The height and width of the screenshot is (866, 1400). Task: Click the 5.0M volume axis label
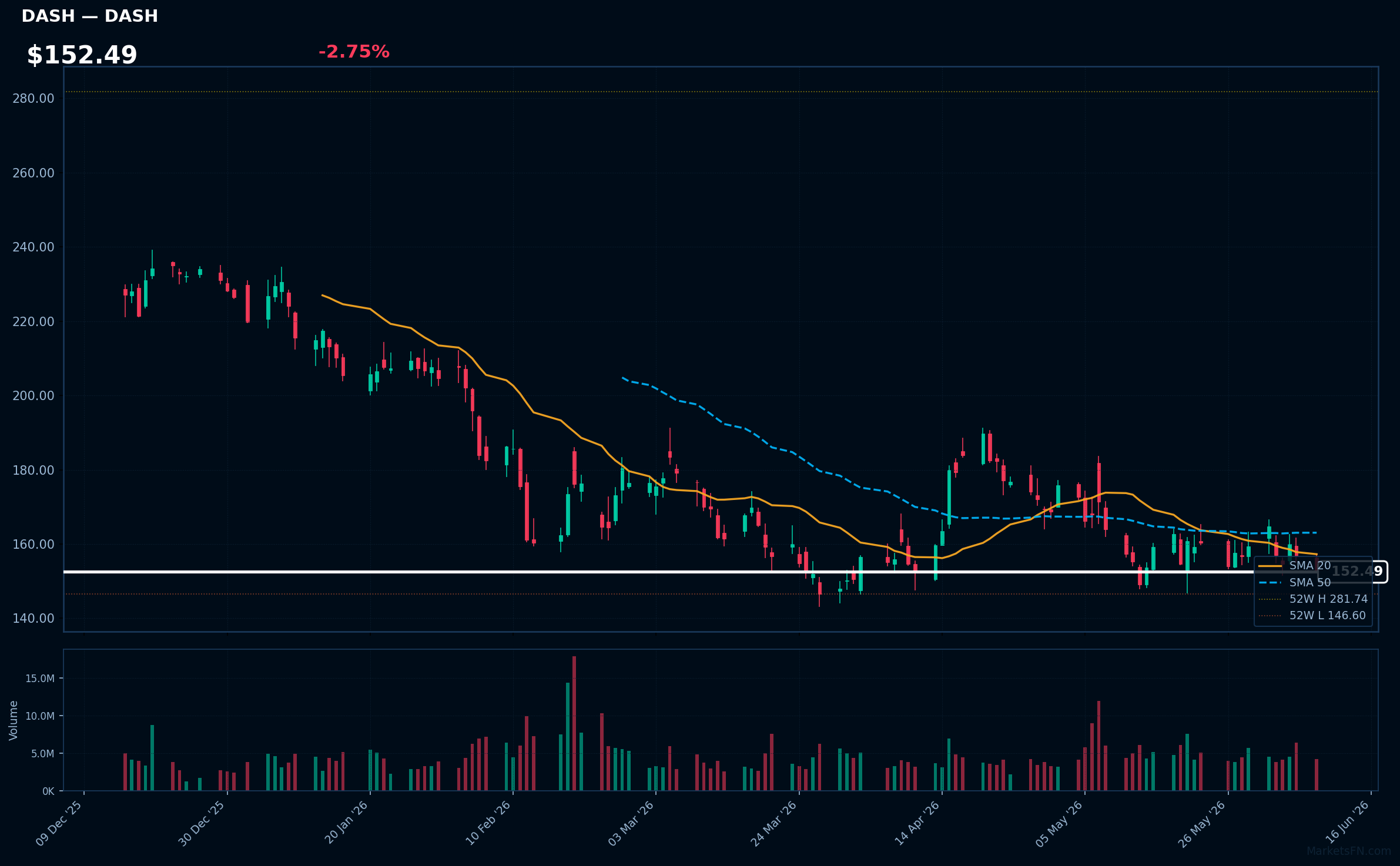click(x=43, y=754)
